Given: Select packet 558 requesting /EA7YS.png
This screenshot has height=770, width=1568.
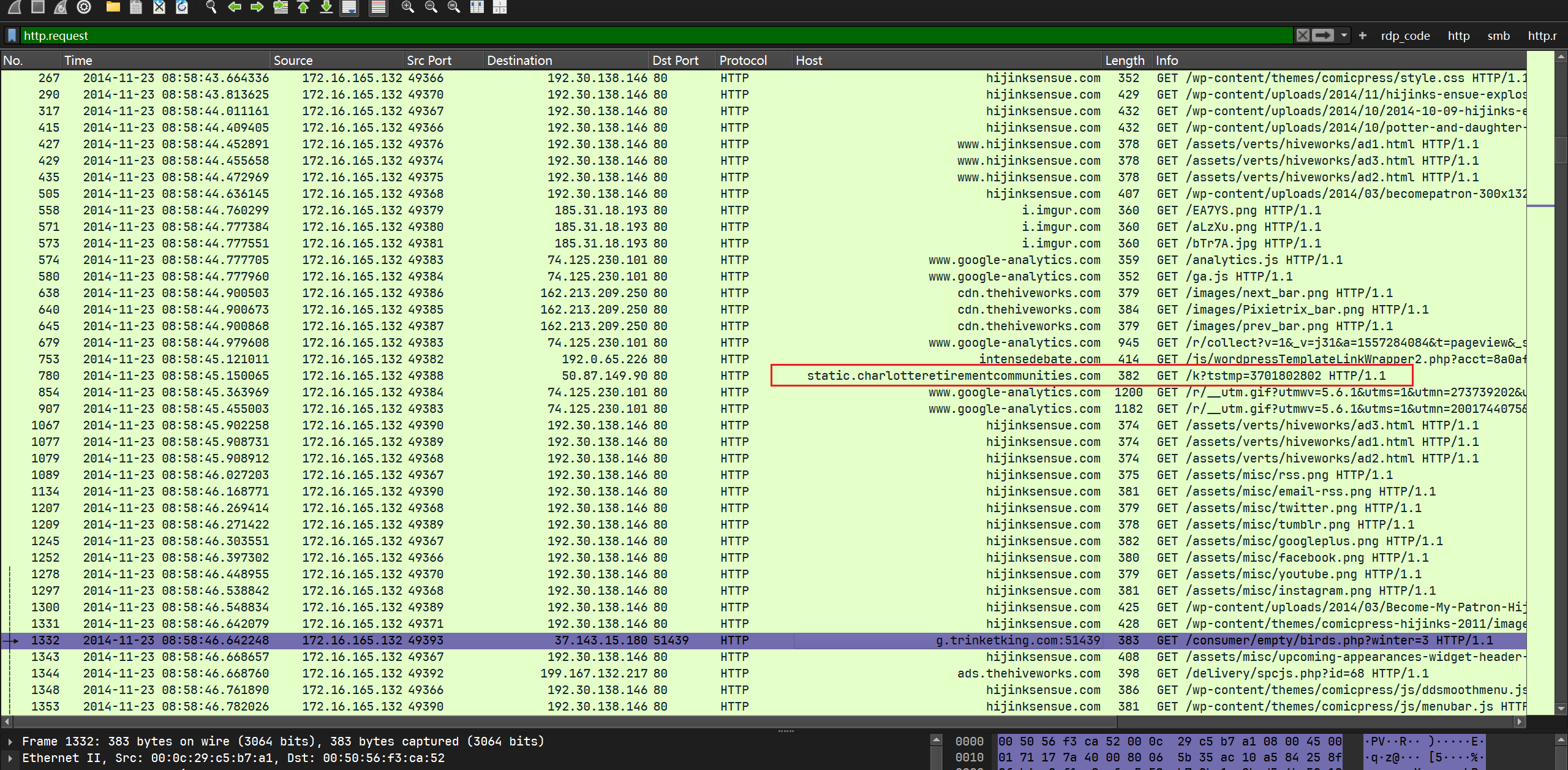Looking at the screenshot, I should pos(763,210).
